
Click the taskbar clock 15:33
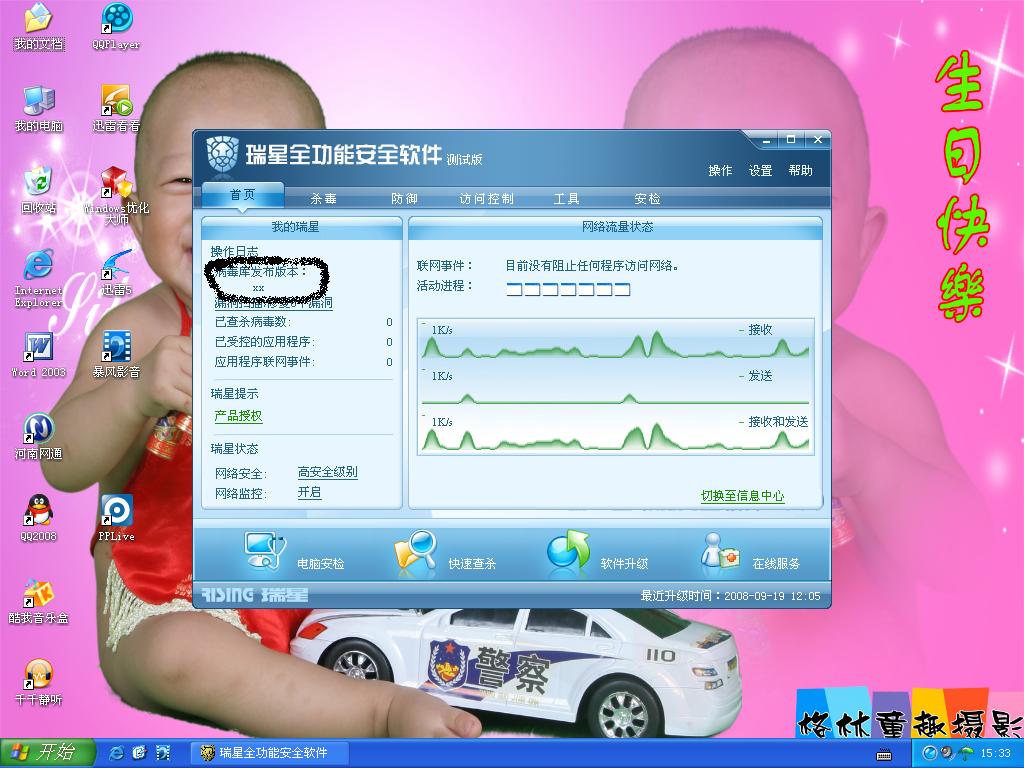tap(995, 753)
